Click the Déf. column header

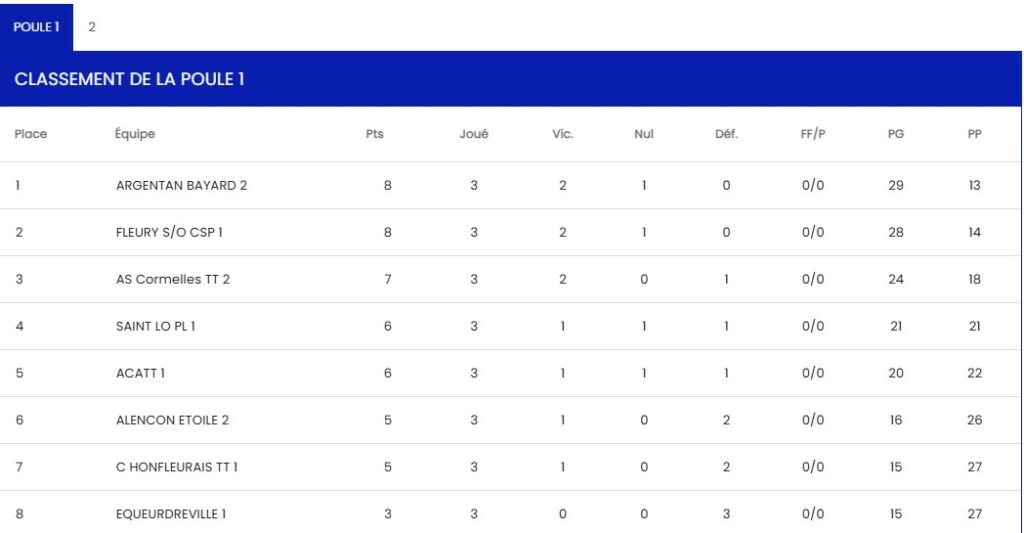[726, 134]
